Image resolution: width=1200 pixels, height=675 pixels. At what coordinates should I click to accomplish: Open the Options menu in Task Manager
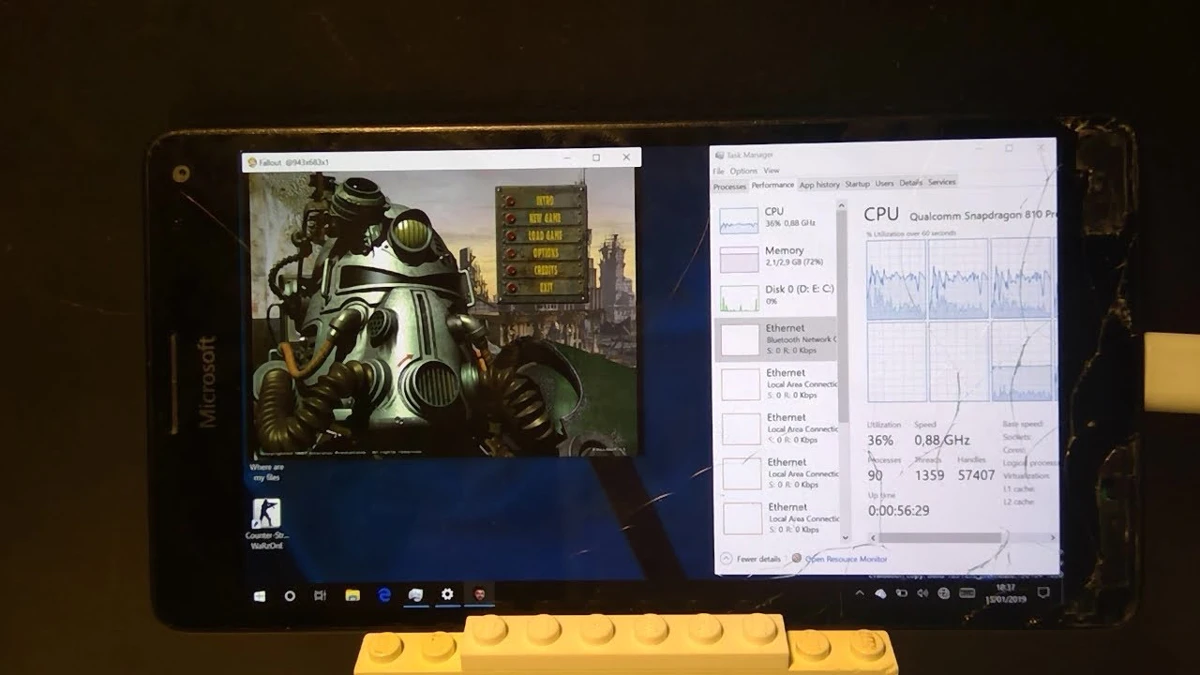pyautogui.click(x=744, y=170)
